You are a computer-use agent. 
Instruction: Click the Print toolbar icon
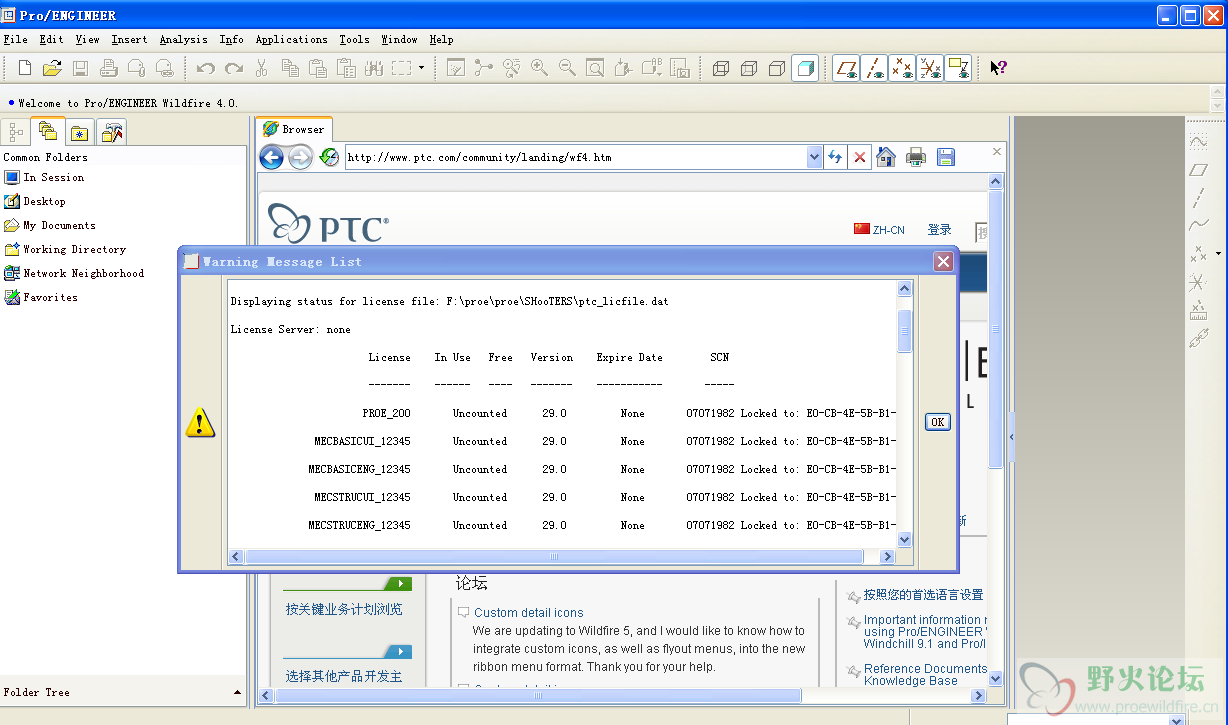pos(108,68)
